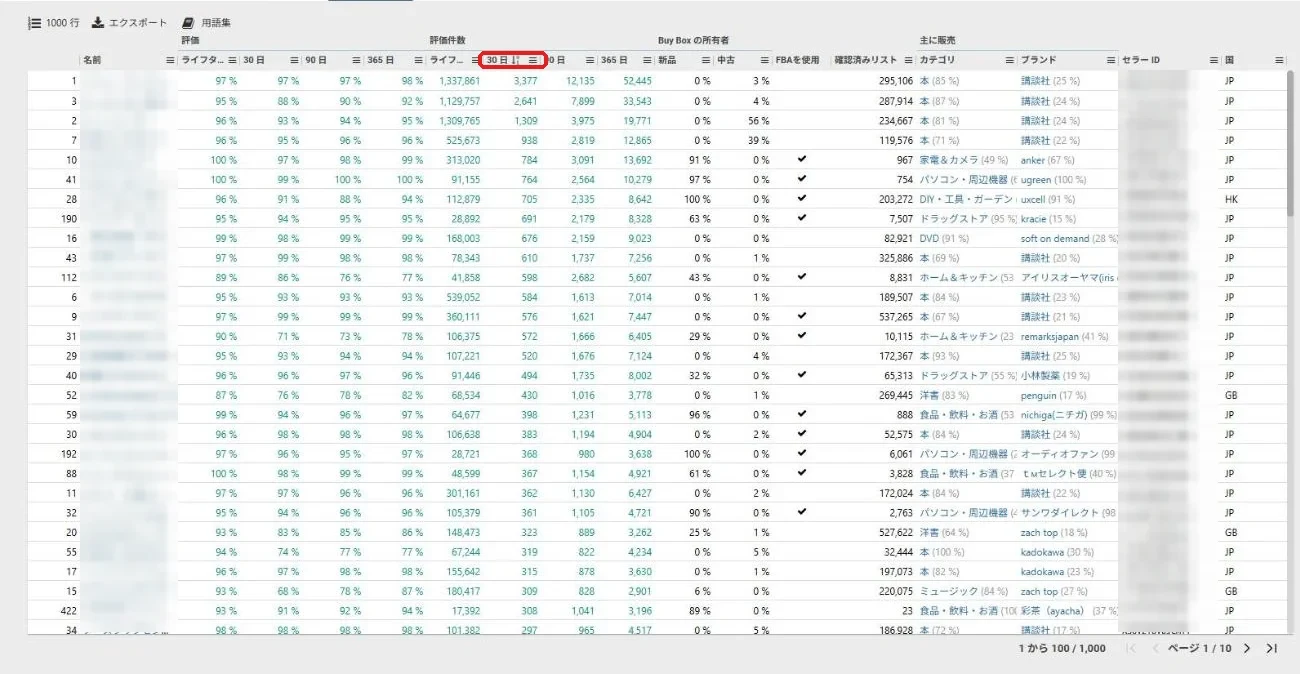Open the ブランド column menu icon
1300x674 pixels.
(1111, 60)
